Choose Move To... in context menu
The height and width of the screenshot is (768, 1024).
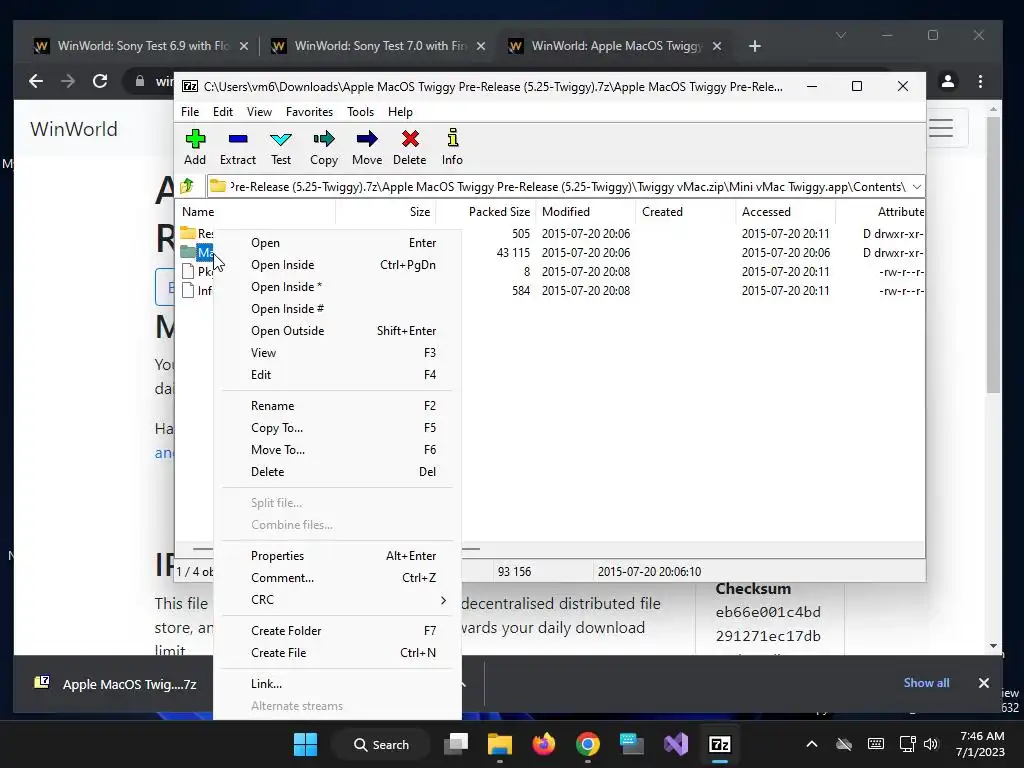click(337, 449)
